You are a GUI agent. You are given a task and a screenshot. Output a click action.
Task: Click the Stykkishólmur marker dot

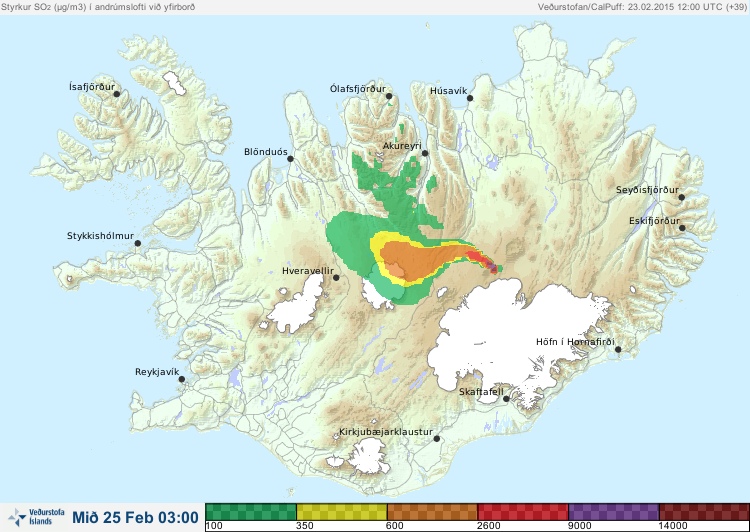[x=138, y=244]
